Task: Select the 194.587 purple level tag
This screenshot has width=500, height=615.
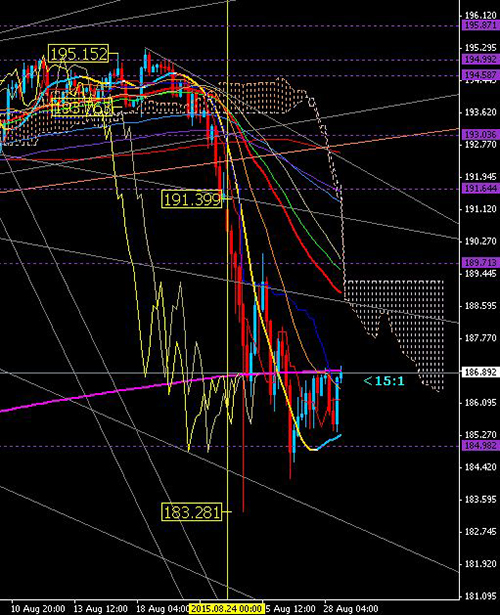Action: [x=480, y=75]
